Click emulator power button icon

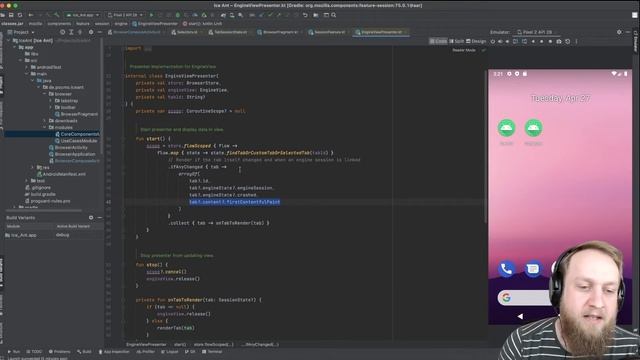click(493, 41)
